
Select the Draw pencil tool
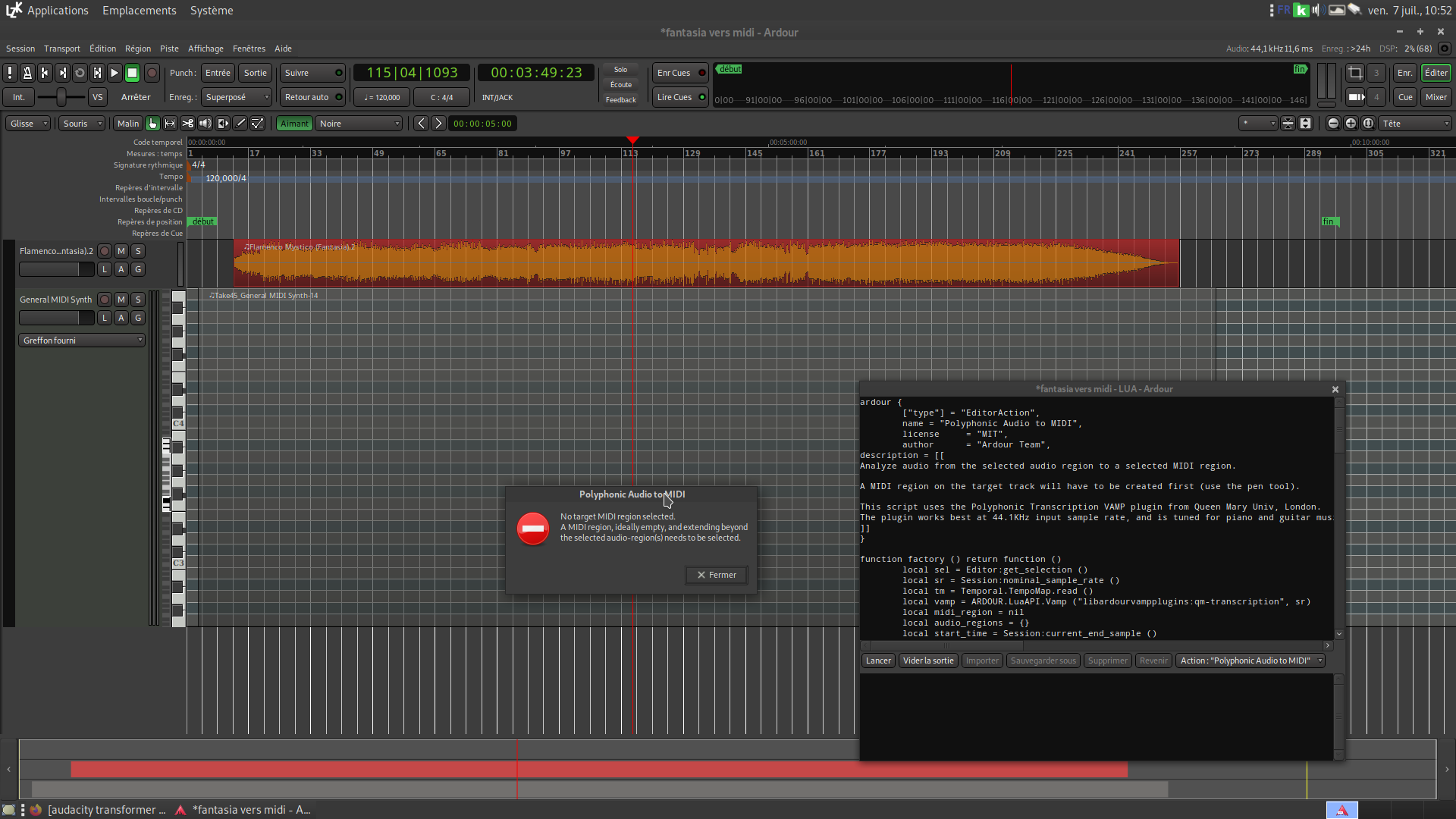[x=240, y=124]
